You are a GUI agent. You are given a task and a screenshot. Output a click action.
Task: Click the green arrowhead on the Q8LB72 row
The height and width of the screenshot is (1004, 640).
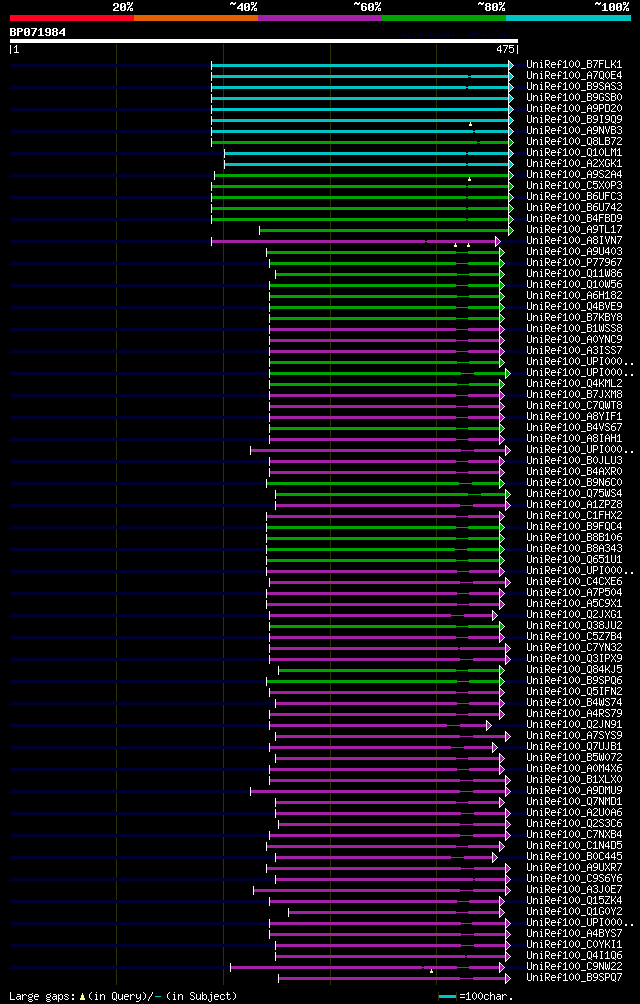coord(511,142)
